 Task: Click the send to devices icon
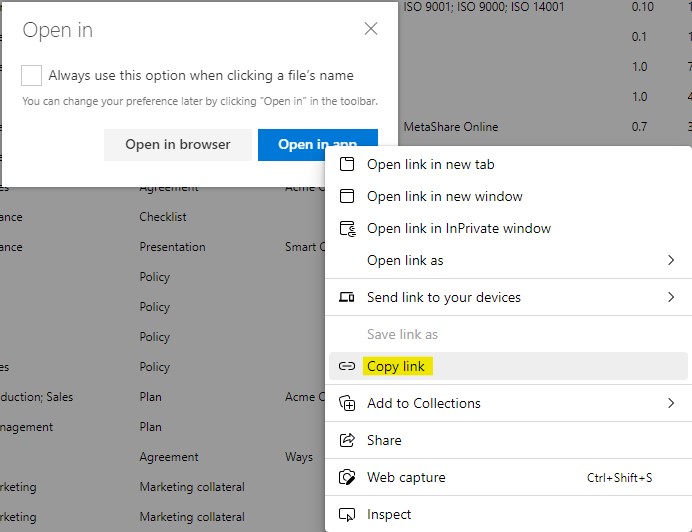click(x=348, y=297)
